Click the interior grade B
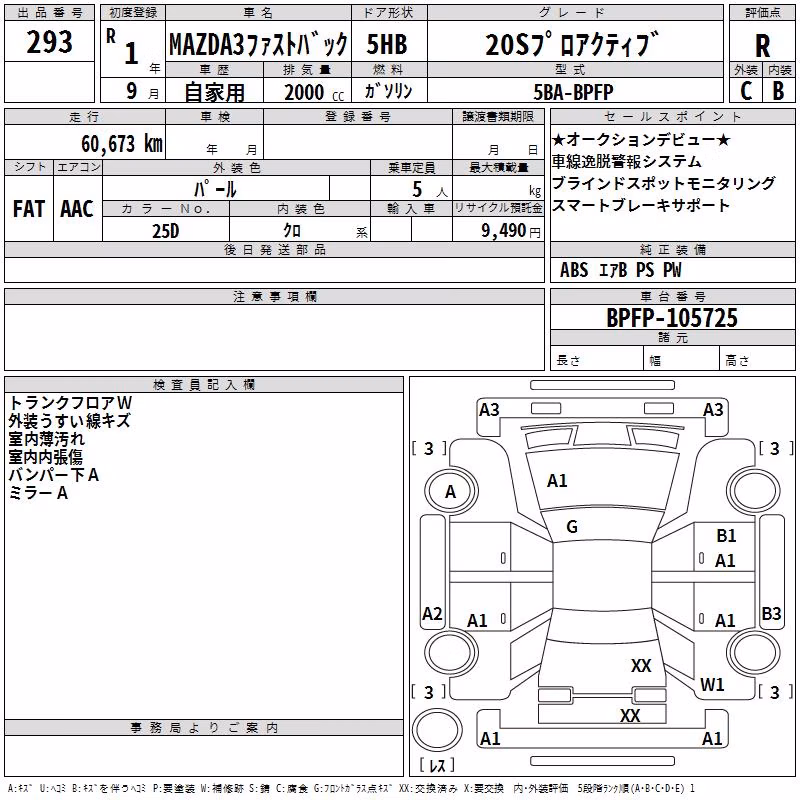Viewport: 800px width, 800px height. (778, 91)
